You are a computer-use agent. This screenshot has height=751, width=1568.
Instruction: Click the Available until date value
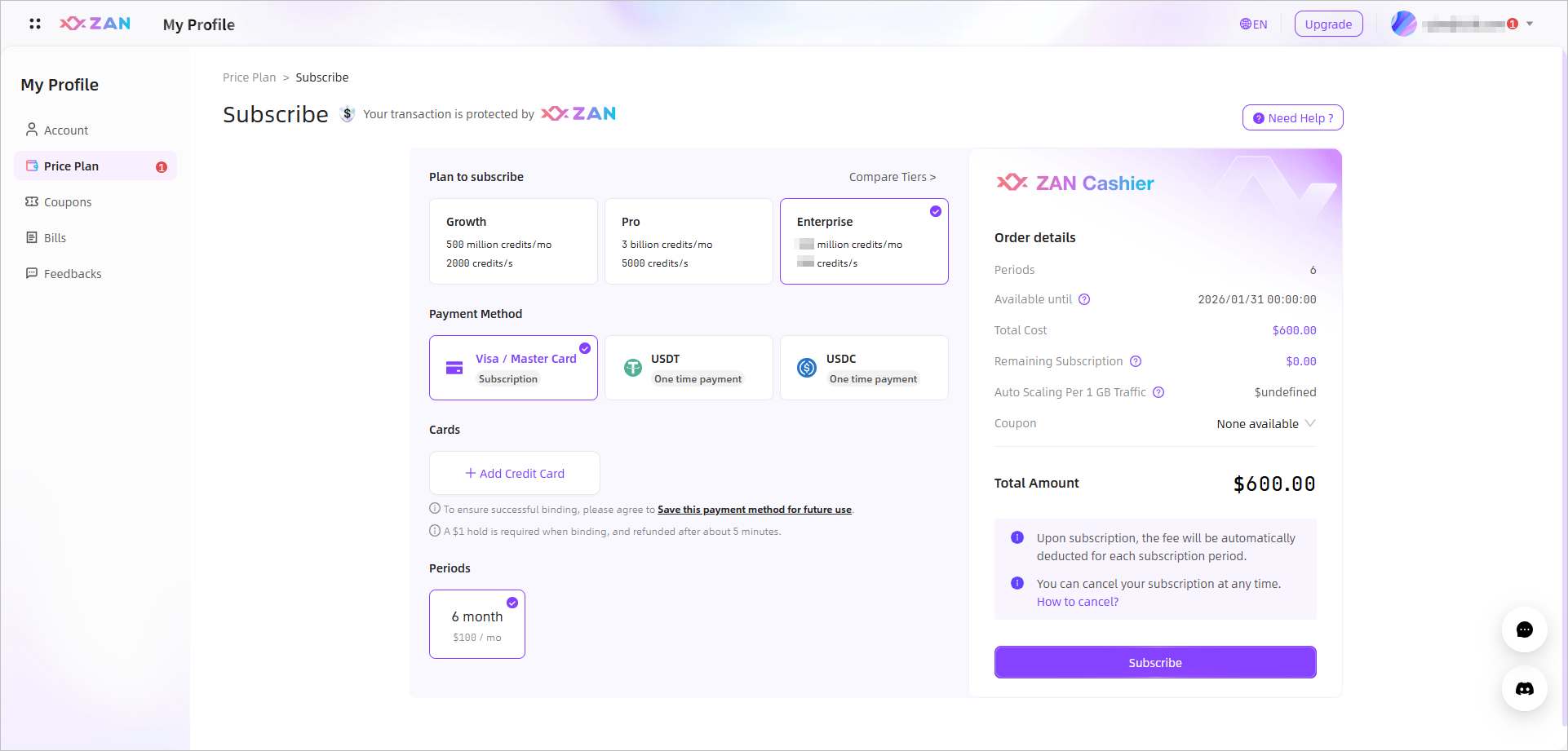point(1257,299)
